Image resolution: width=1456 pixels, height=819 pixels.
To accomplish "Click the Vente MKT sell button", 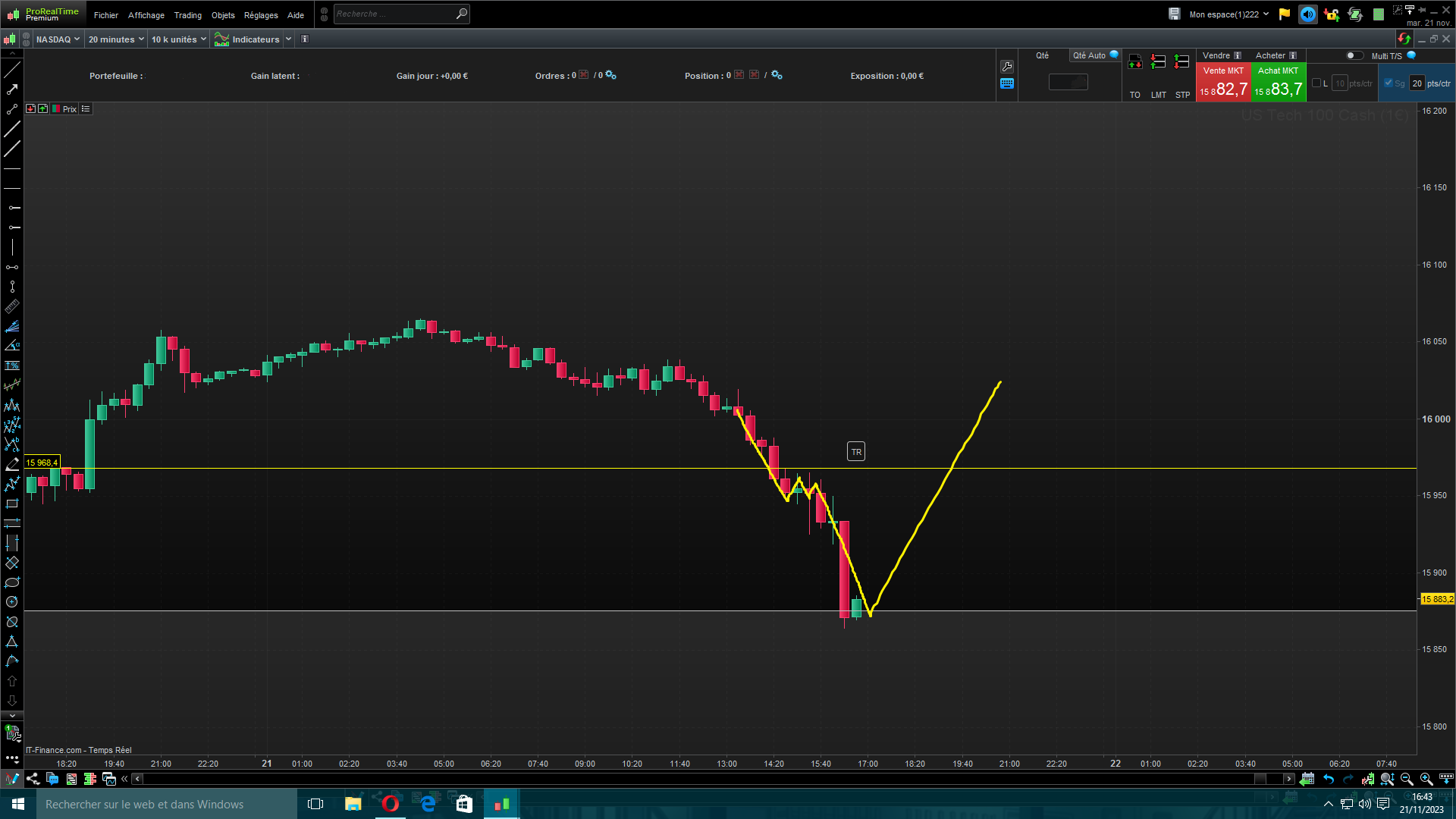I will point(1223,83).
